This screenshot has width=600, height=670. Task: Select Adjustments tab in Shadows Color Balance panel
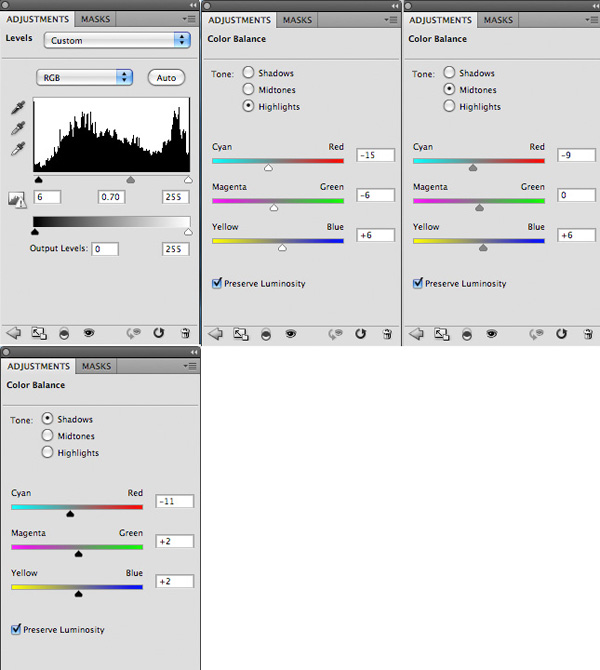(38, 366)
